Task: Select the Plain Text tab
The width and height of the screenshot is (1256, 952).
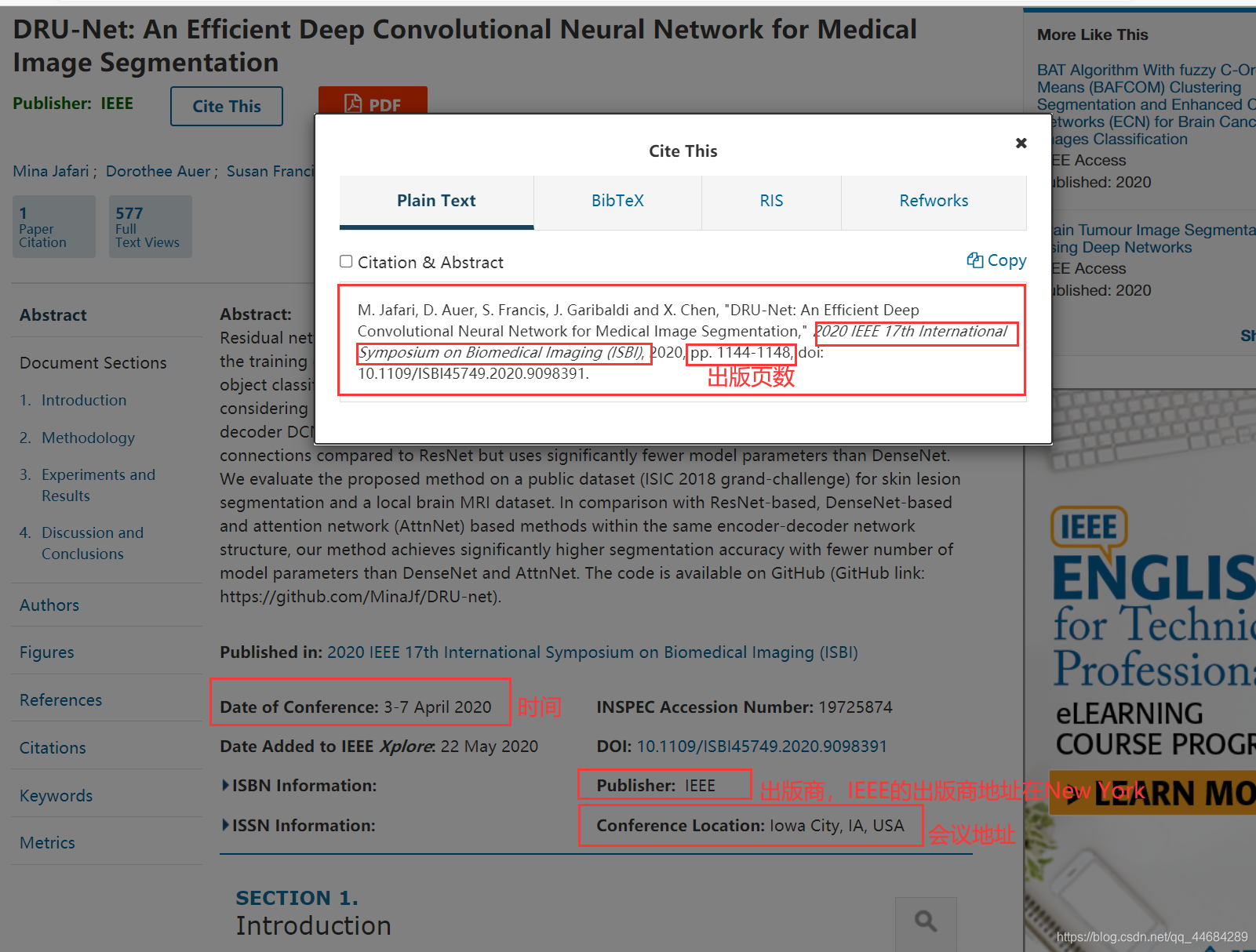Action: point(436,201)
